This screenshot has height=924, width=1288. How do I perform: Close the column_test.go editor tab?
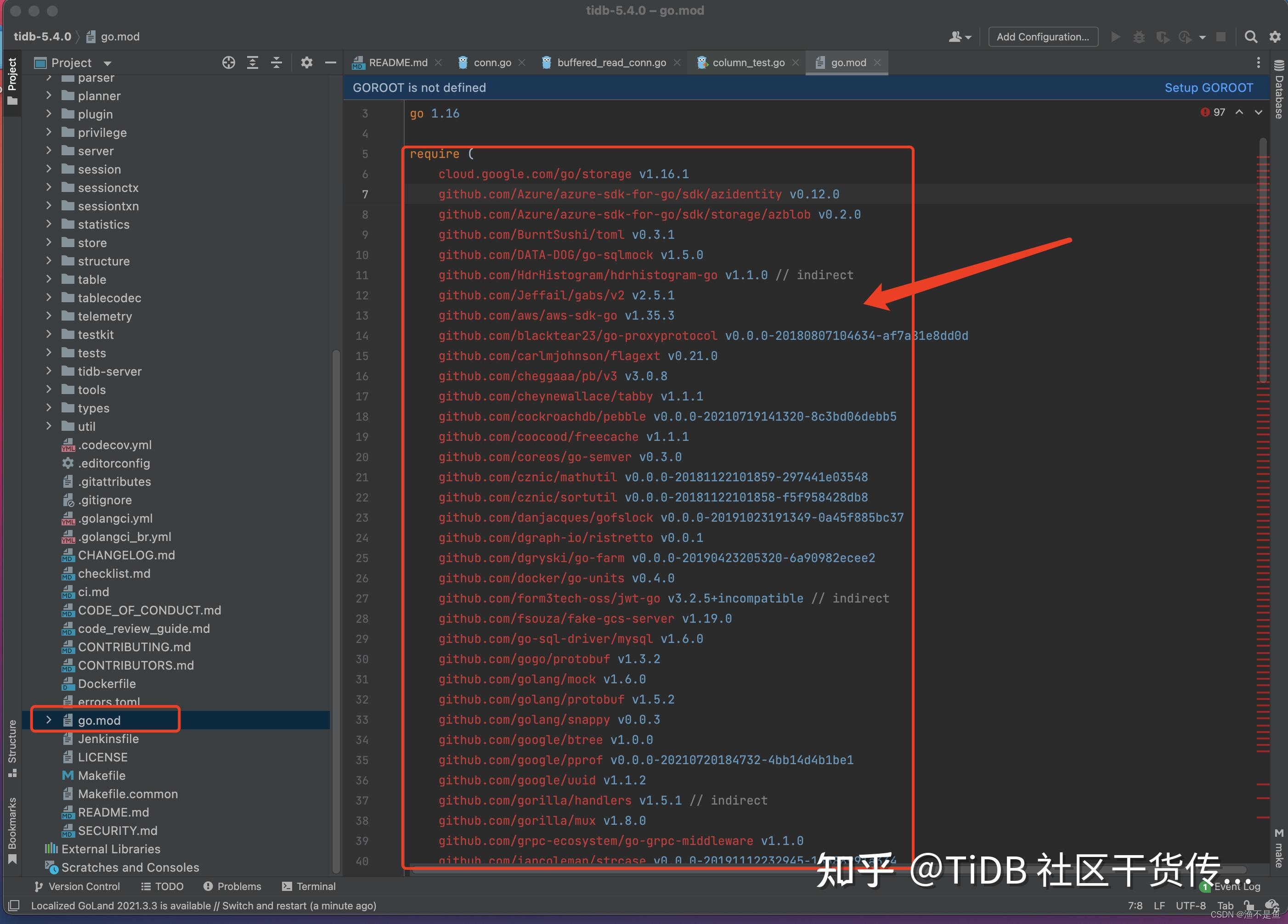pyautogui.click(x=796, y=62)
